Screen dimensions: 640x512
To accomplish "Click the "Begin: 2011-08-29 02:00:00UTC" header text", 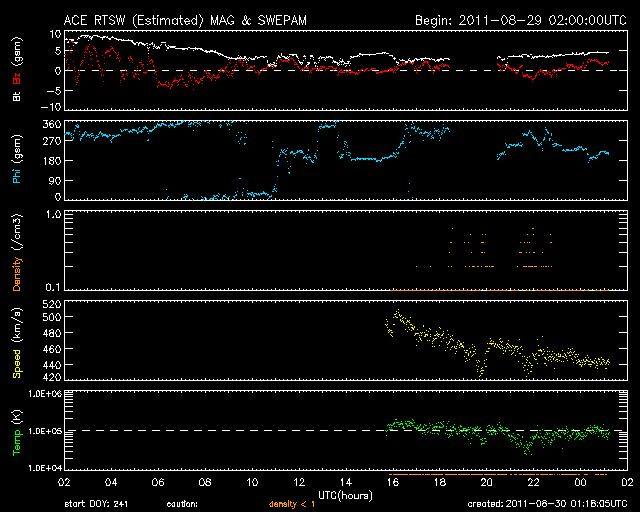I will 521,20.
